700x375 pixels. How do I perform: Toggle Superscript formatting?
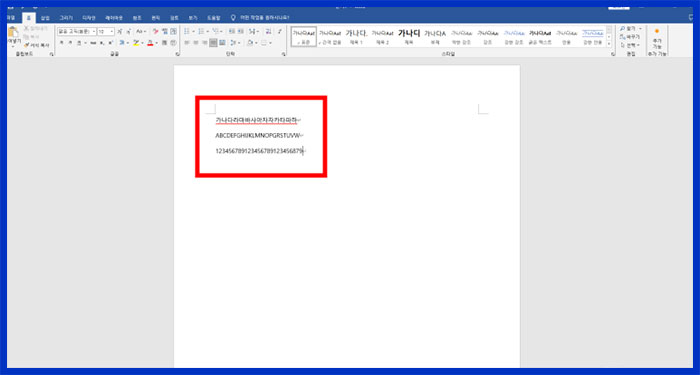coord(110,43)
